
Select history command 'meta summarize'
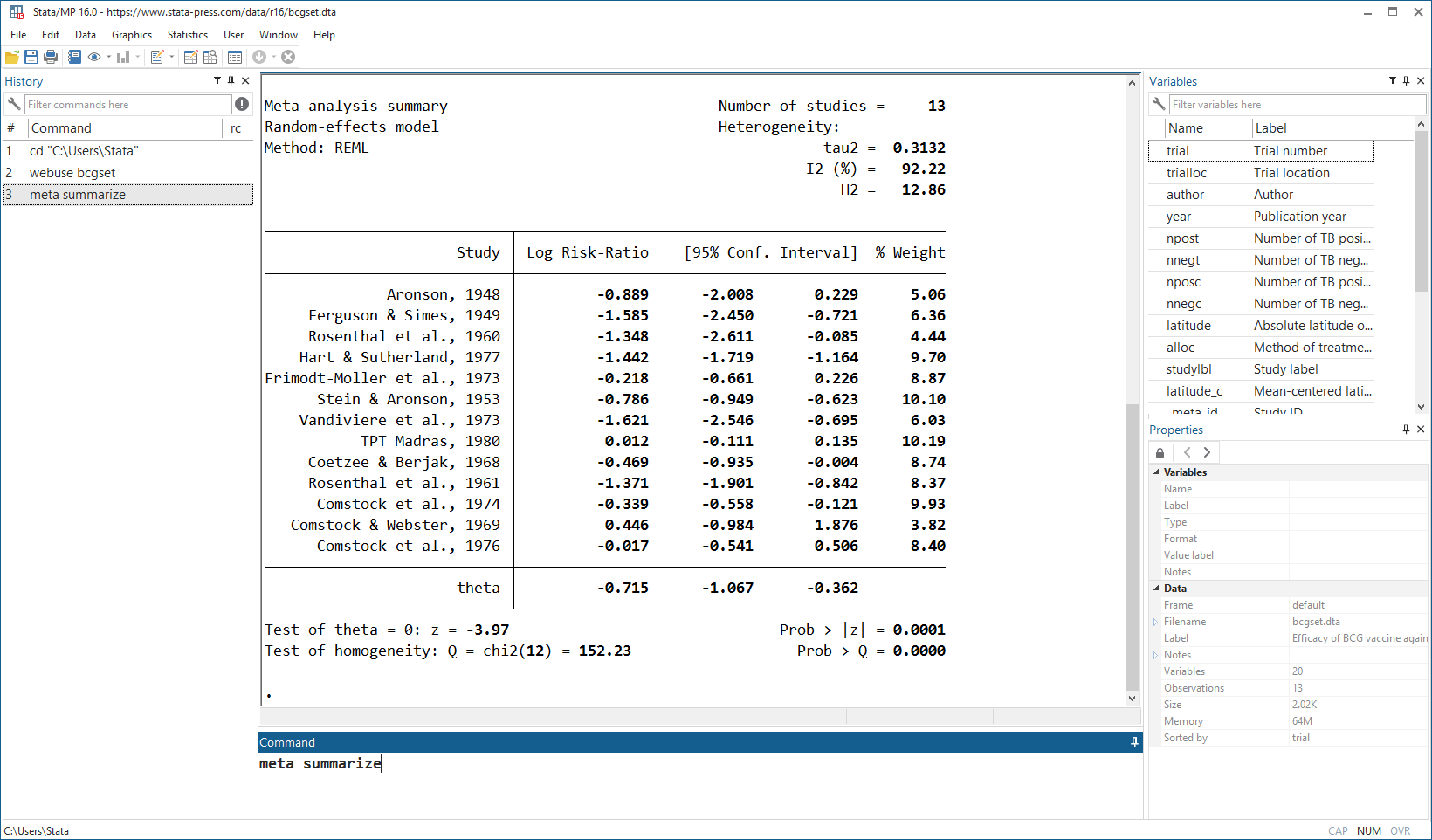pyautogui.click(x=128, y=195)
